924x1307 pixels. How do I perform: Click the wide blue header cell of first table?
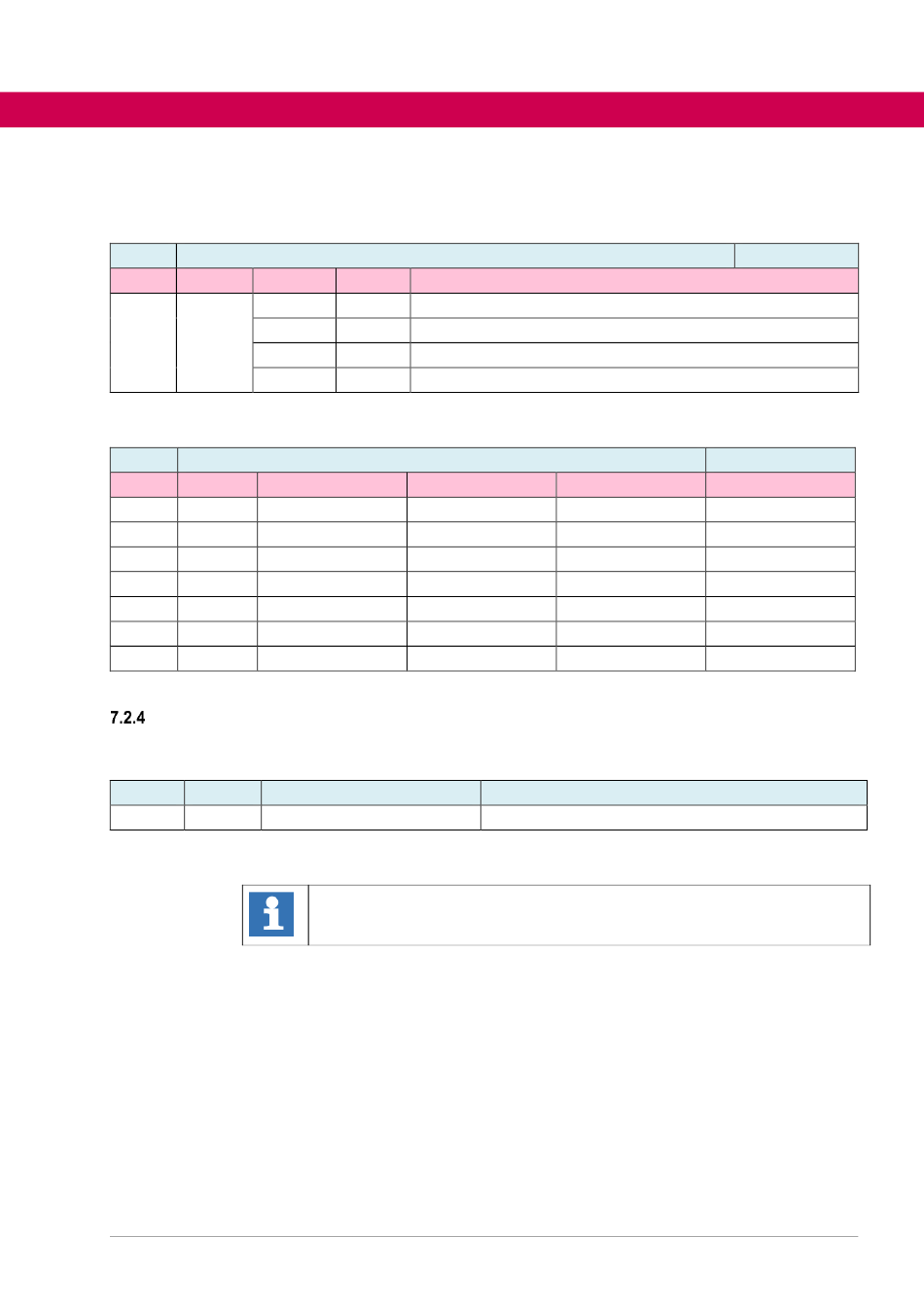[454, 256]
